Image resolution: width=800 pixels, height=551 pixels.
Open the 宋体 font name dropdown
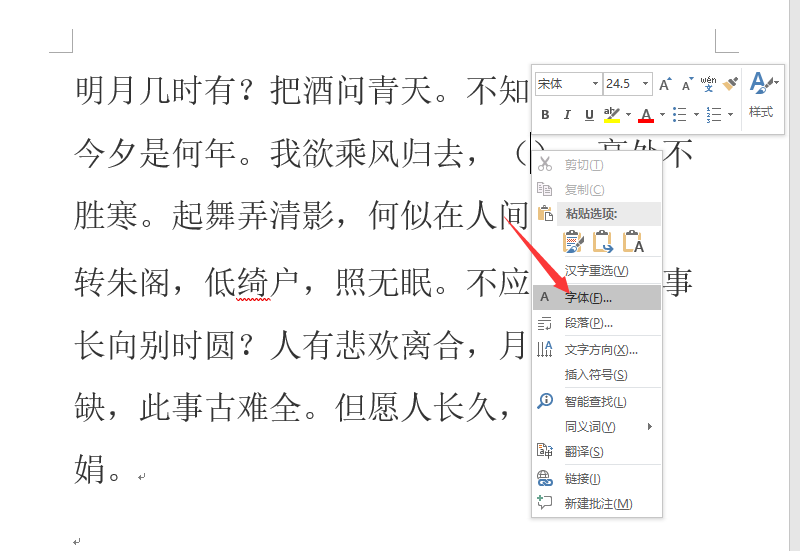(x=595, y=84)
